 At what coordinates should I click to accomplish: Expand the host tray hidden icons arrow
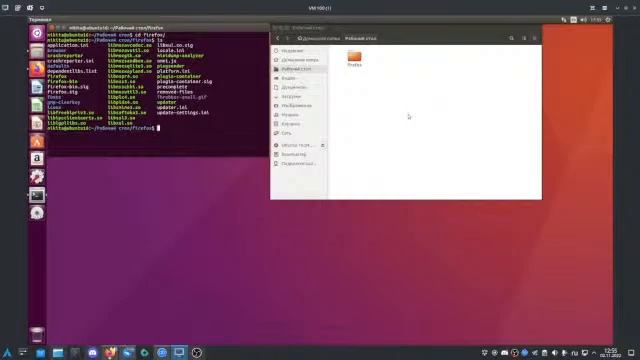[594, 353]
